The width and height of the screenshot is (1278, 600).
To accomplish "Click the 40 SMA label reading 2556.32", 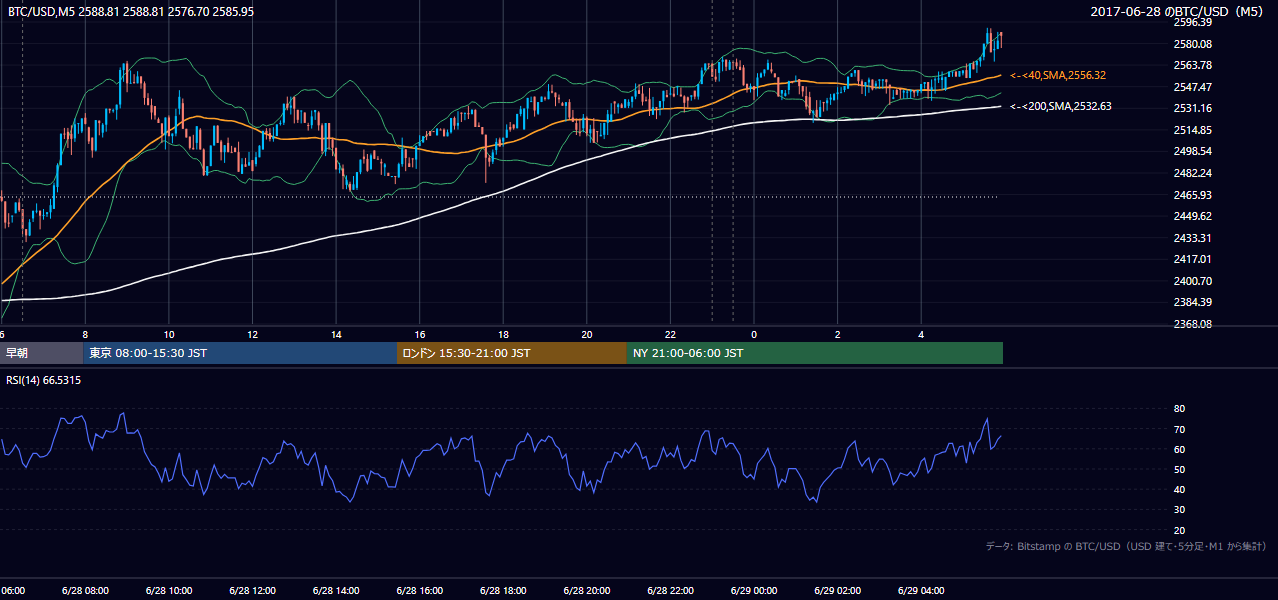I will tap(1058, 75).
